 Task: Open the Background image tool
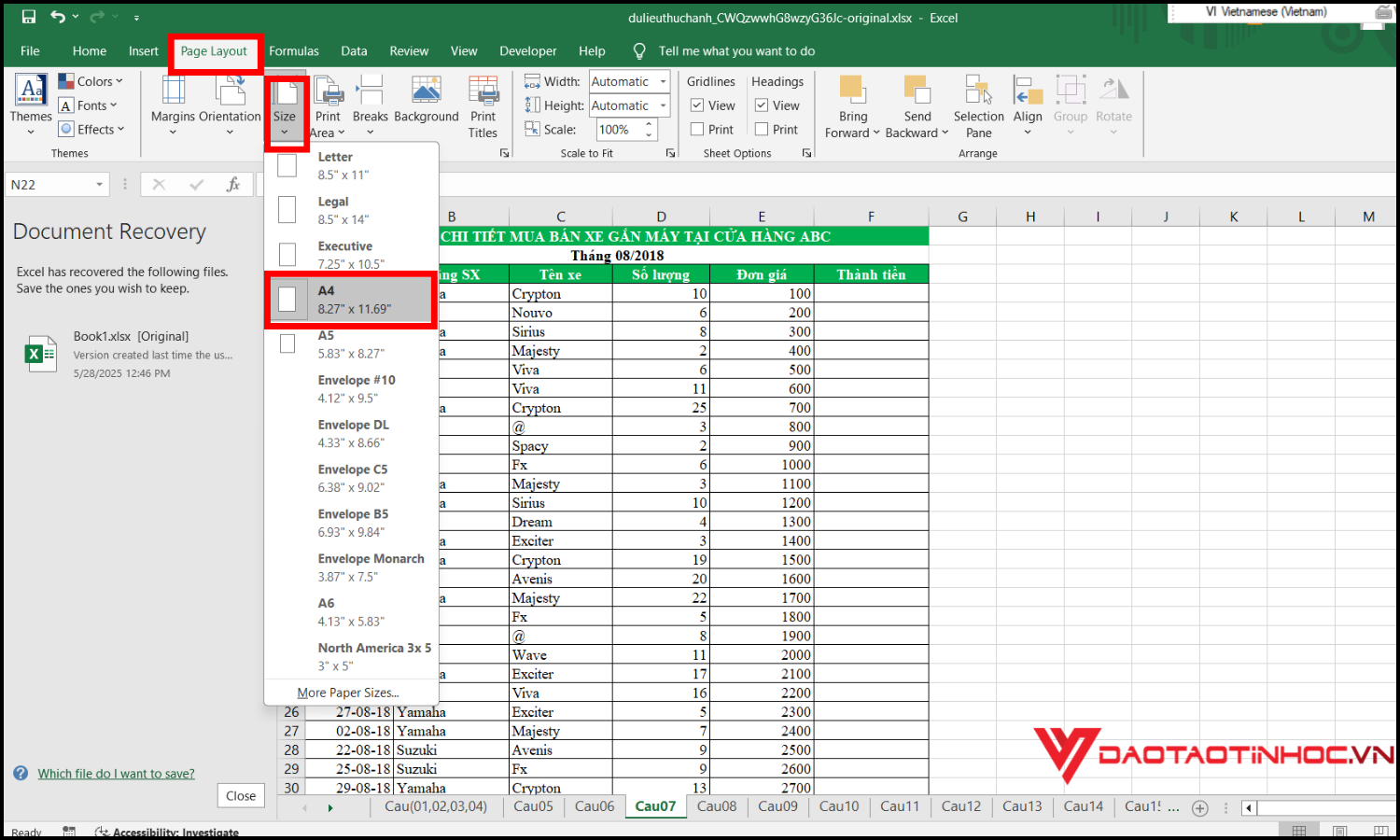pyautogui.click(x=426, y=95)
